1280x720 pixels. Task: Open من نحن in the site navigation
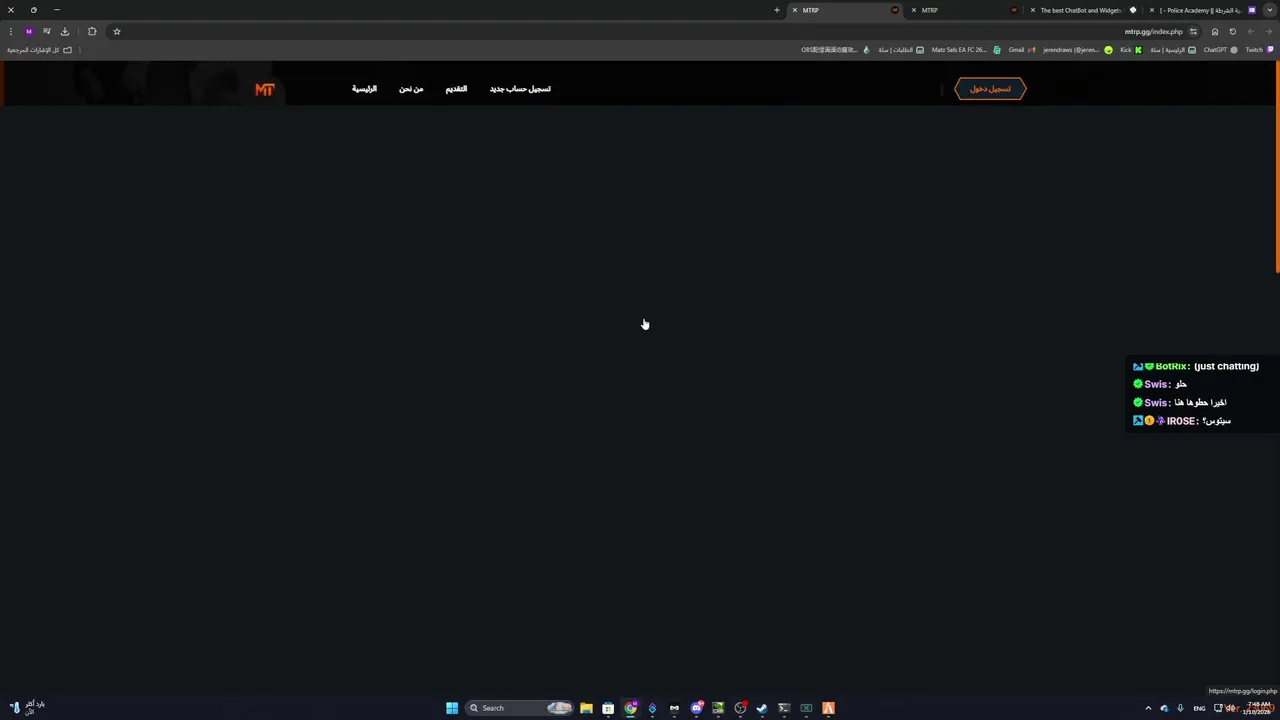pyautogui.click(x=411, y=89)
